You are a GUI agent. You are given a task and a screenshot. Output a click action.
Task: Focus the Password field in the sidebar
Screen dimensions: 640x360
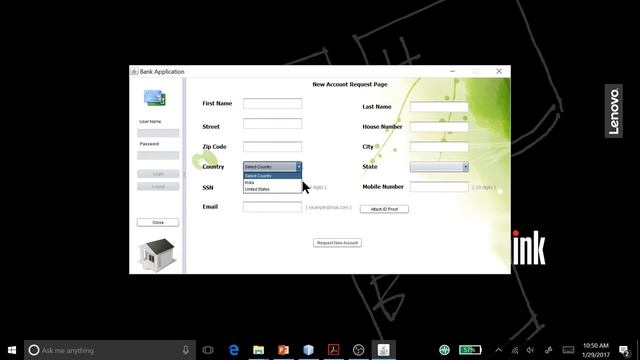[158, 156]
